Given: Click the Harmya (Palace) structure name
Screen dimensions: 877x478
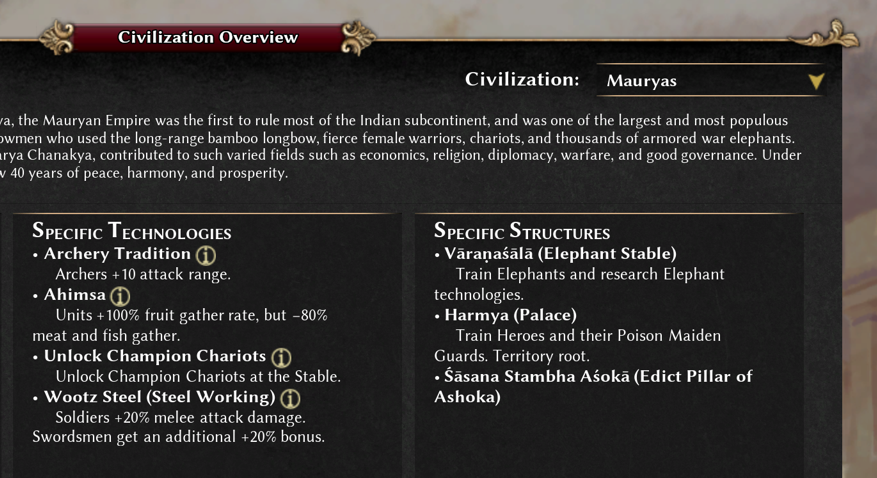Looking at the screenshot, I should coord(511,315).
